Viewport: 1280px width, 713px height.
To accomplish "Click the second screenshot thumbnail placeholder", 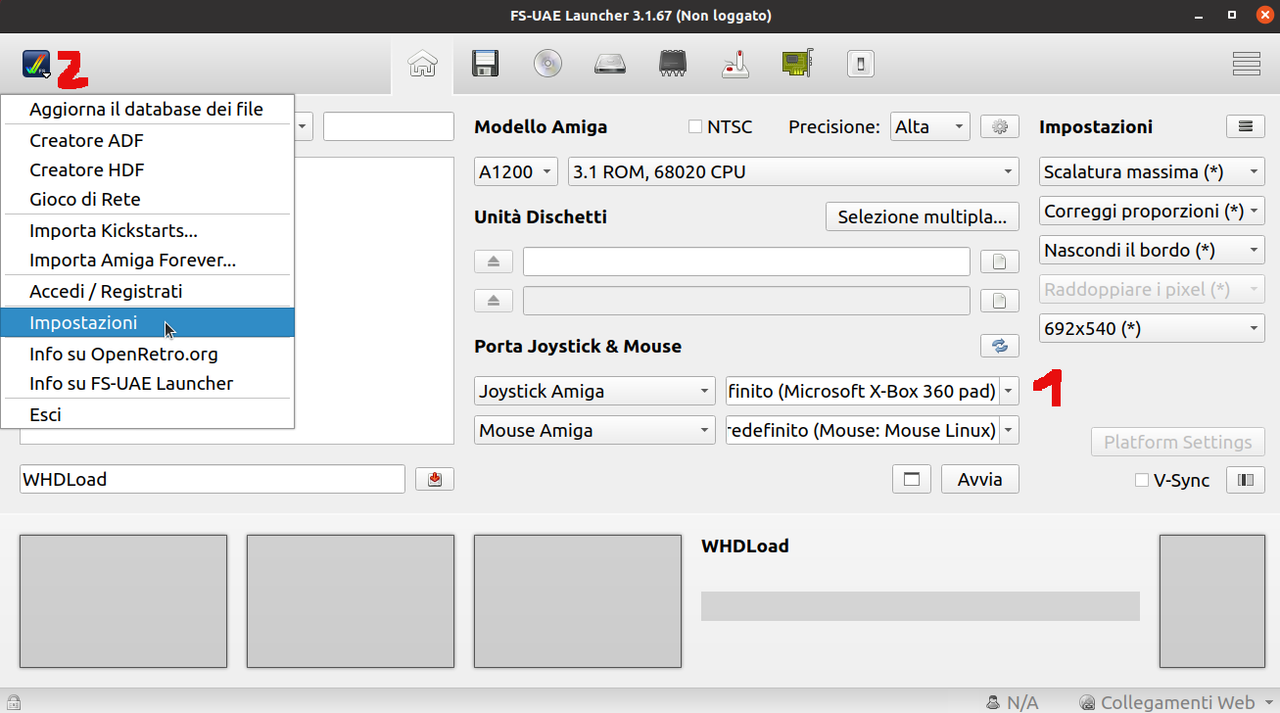I will pyautogui.click(x=350, y=601).
